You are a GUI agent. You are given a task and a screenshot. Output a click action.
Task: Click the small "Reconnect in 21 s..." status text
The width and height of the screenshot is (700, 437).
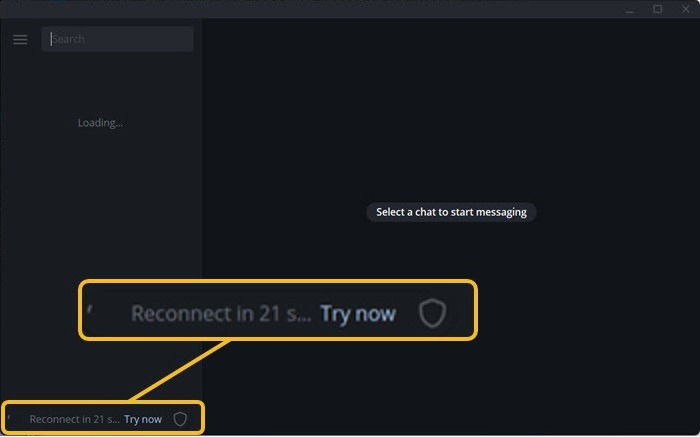[x=75, y=420]
